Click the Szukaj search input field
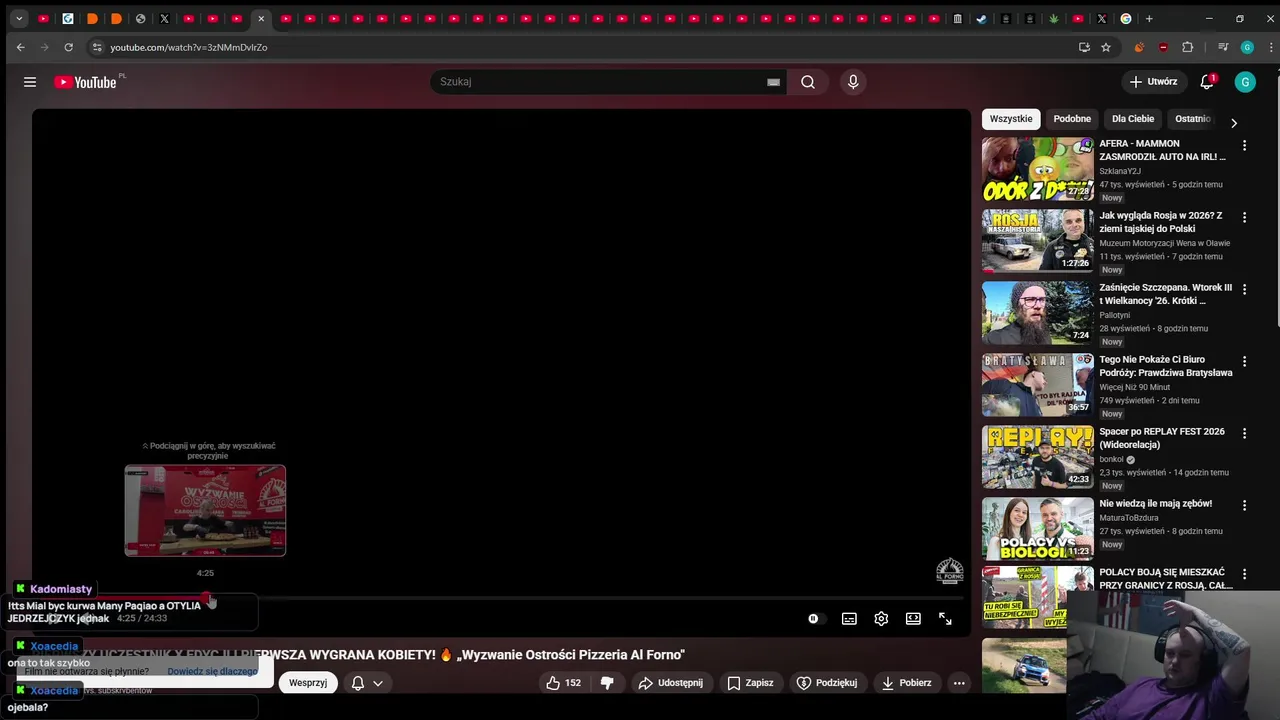This screenshot has width=1280, height=720. pyautogui.click(x=598, y=82)
